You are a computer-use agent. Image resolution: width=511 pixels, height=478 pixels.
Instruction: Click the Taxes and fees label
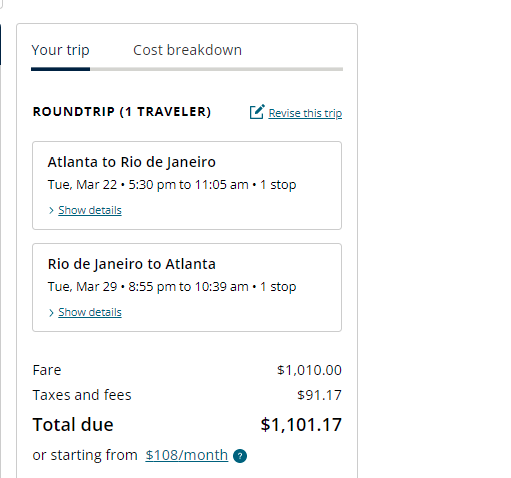[82, 395]
